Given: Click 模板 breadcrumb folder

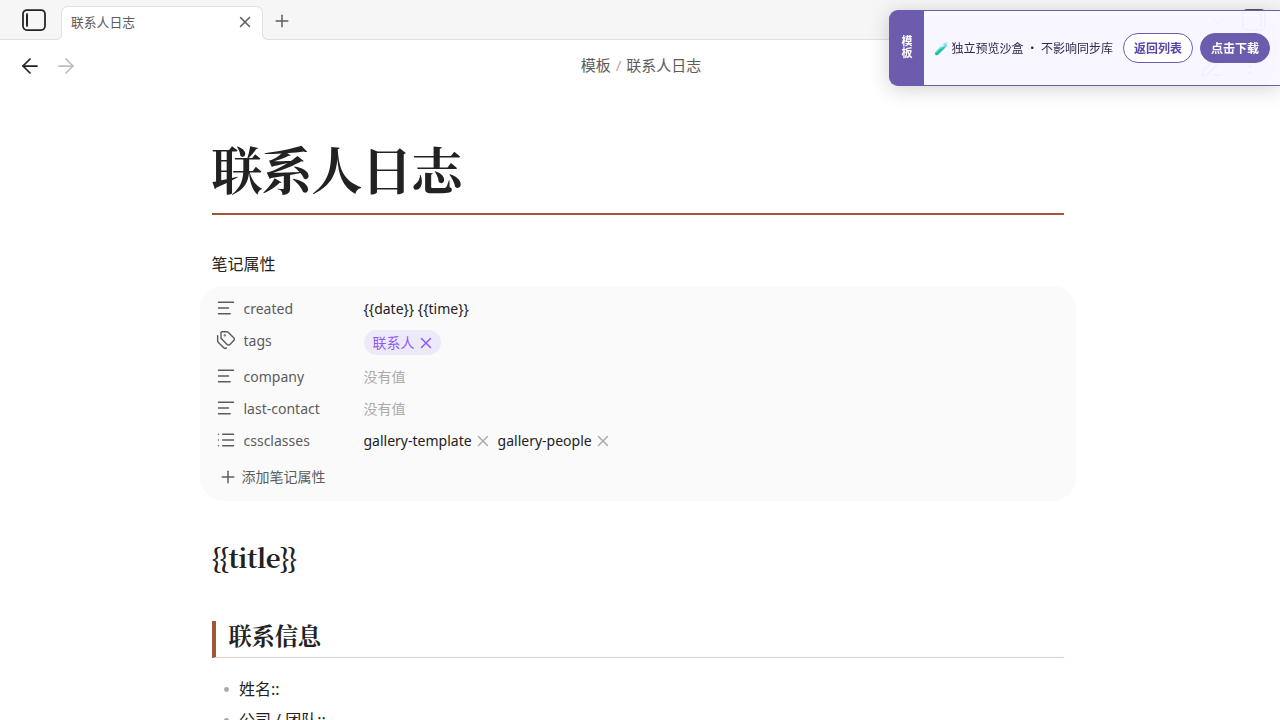Looking at the screenshot, I should [595, 66].
